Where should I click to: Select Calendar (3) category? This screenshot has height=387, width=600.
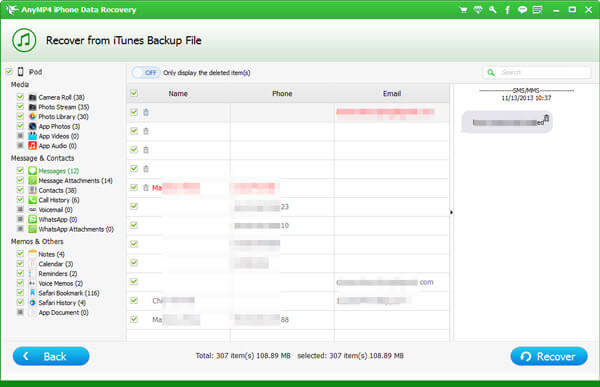tap(56, 264)
